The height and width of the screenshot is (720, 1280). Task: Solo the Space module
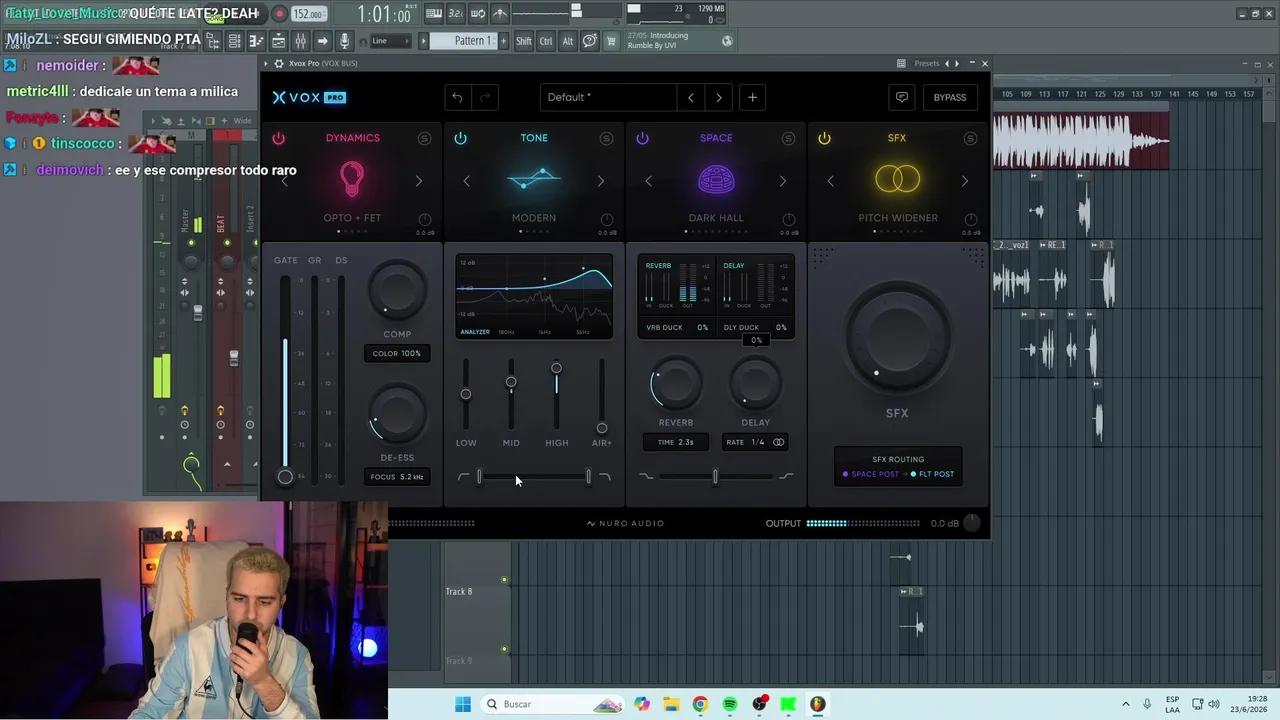pos(788,138)
